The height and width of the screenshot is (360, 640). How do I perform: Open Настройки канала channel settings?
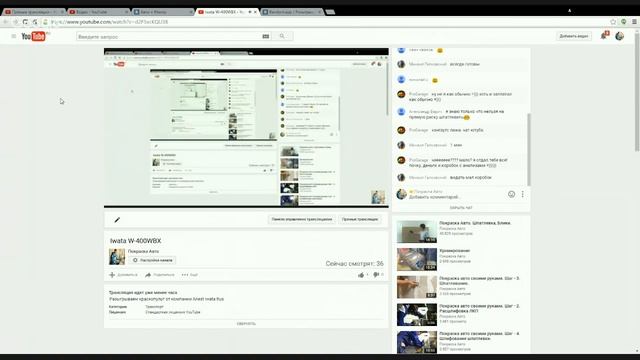pos(152,260)
